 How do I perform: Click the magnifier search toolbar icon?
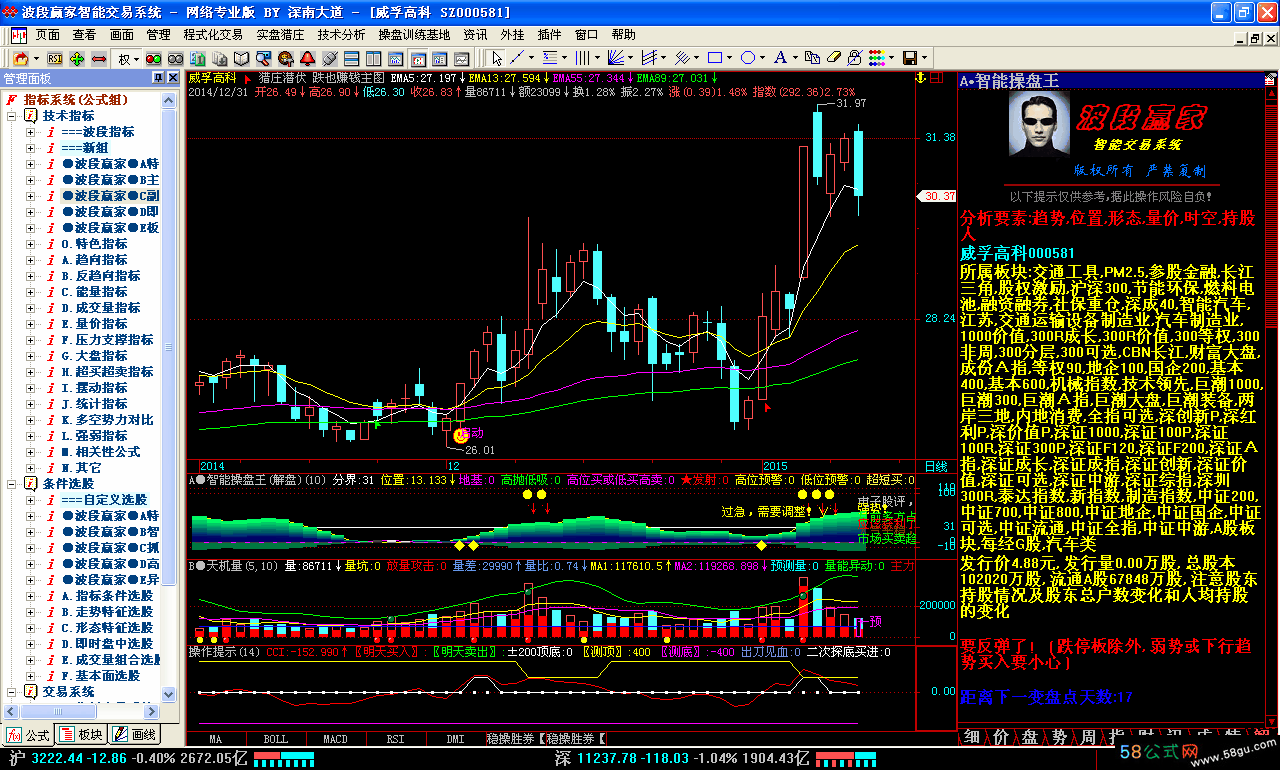coord(263,58)
